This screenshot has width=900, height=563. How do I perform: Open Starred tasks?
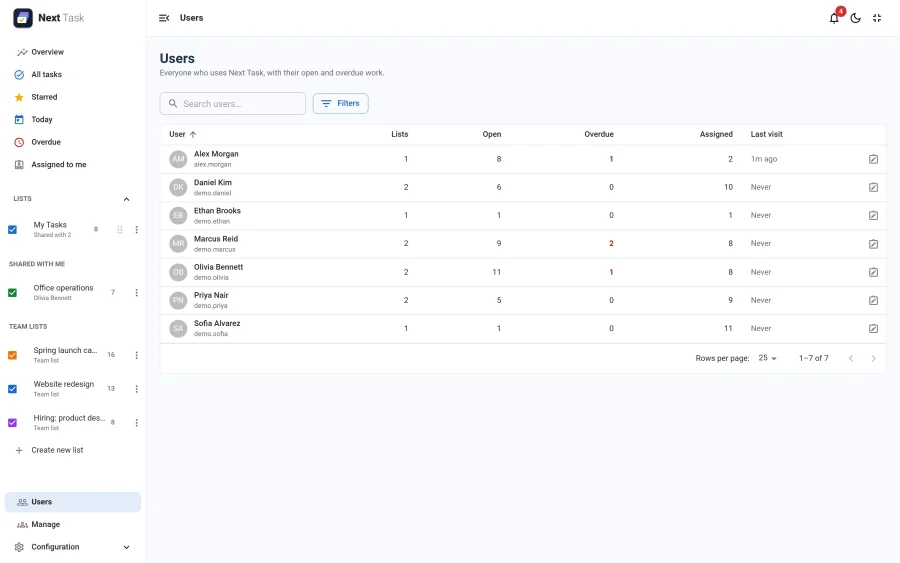tap(72, 97)
